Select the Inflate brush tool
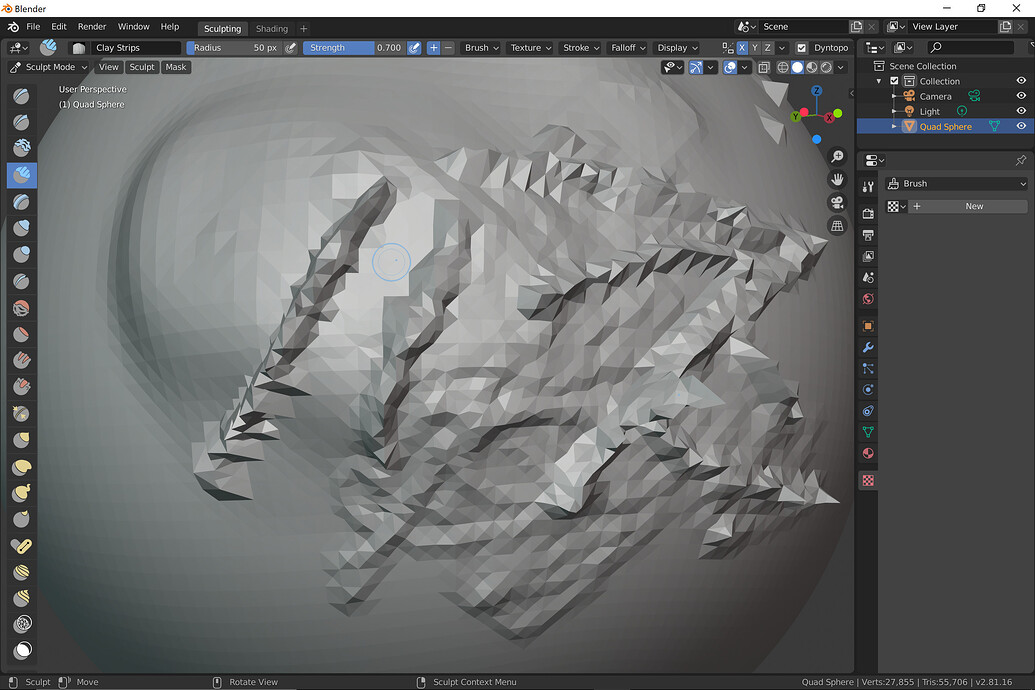 coord(21,227)
